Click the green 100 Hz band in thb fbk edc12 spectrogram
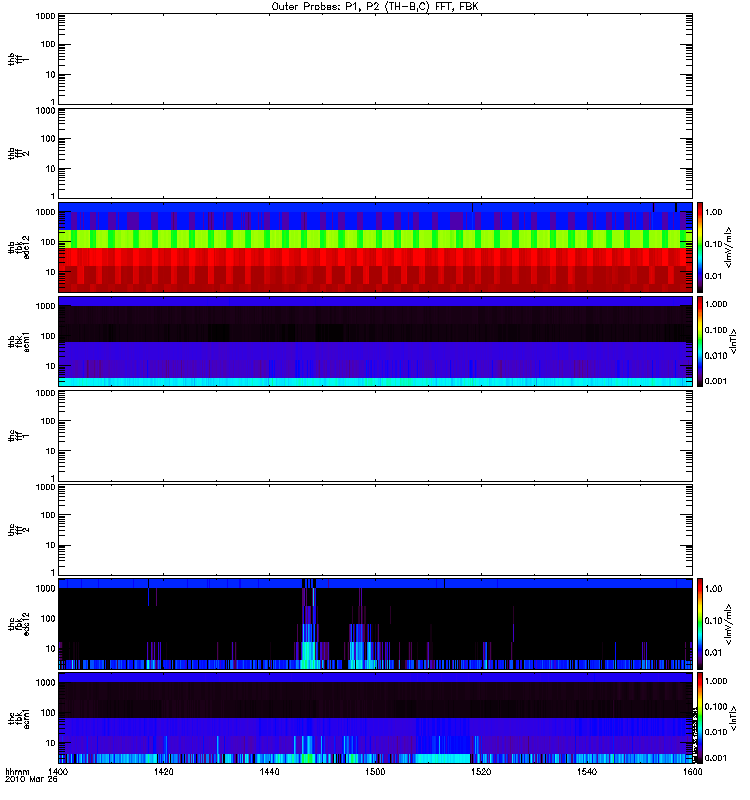Viewport: 750px width, 800px height. [375, 239]
